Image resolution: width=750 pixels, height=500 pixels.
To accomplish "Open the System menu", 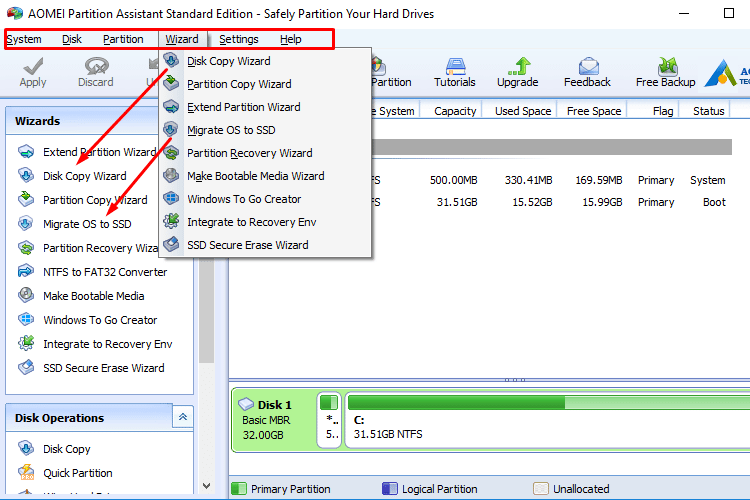I will tap(24, 39).
